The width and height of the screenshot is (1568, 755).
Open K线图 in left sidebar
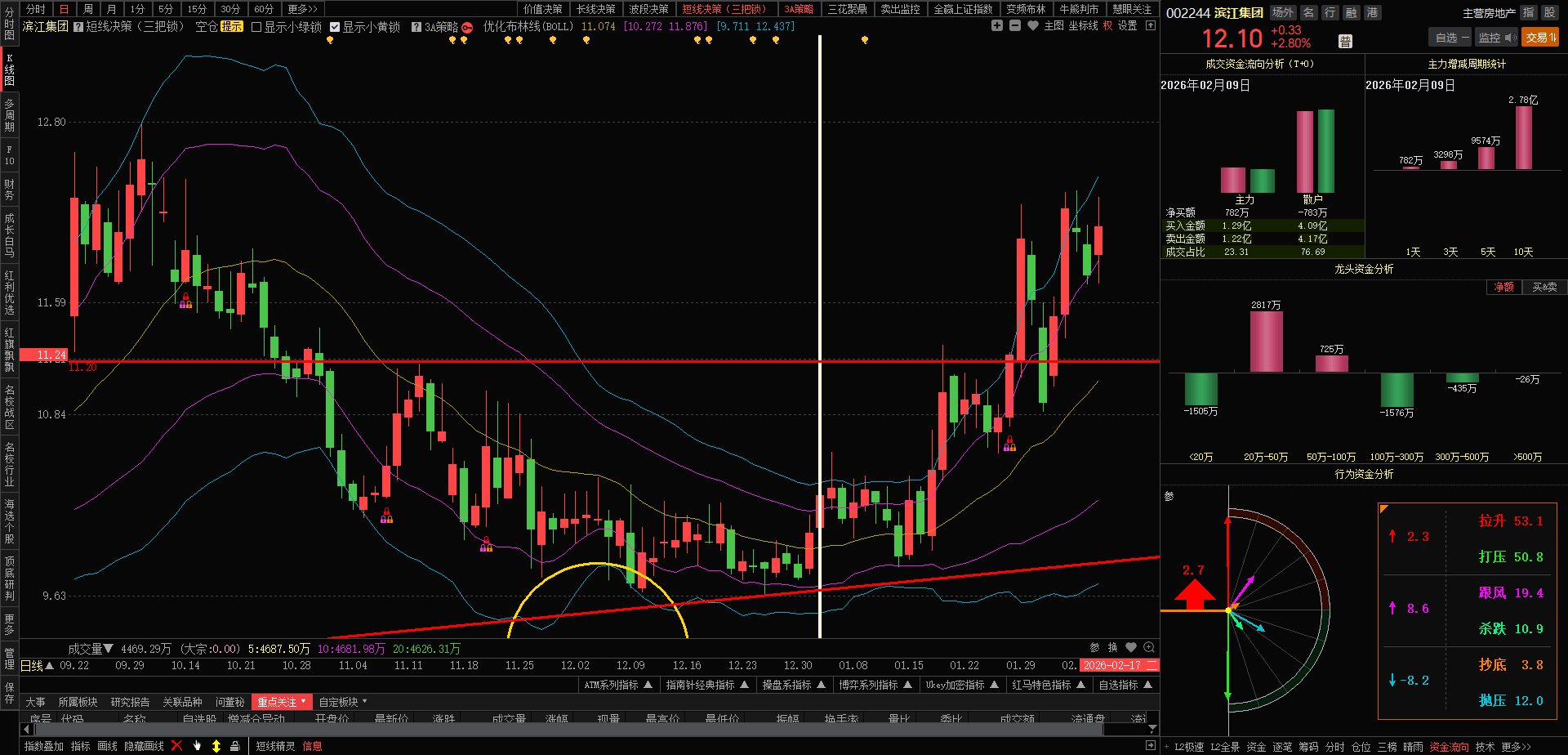click(x=9, y=70)
